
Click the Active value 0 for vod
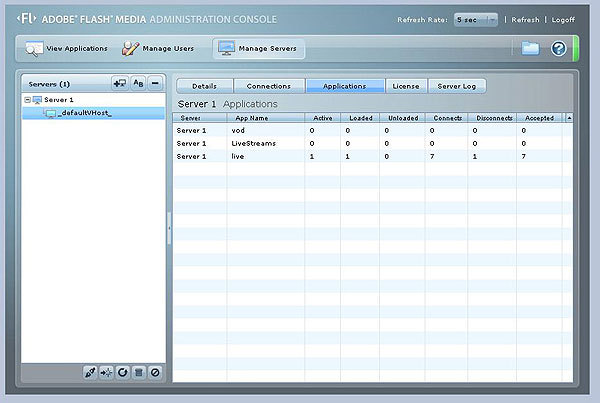pyautogui.click(x=312, y=131)
